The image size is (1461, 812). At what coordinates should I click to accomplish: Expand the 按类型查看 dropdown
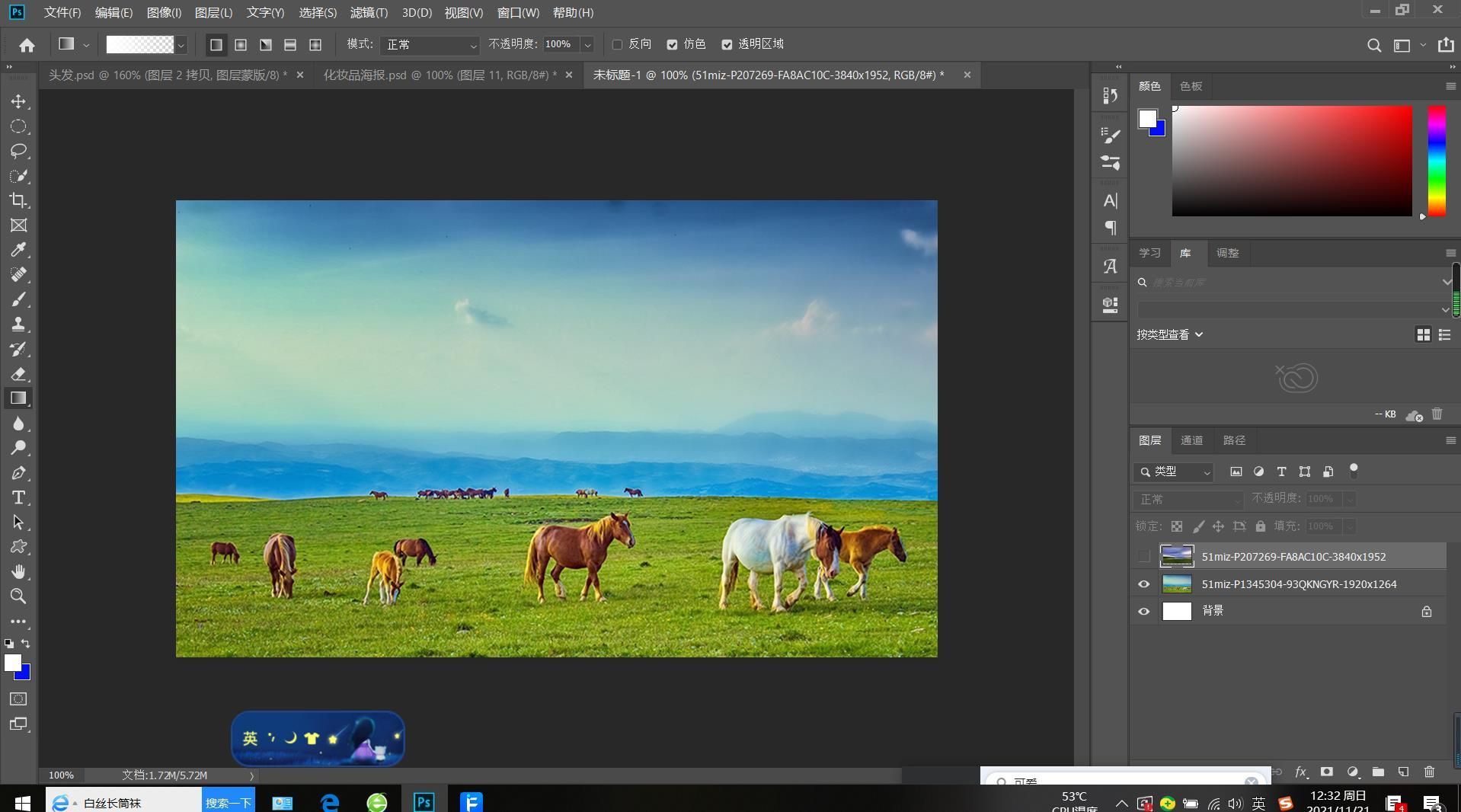tap(1170, 334)
